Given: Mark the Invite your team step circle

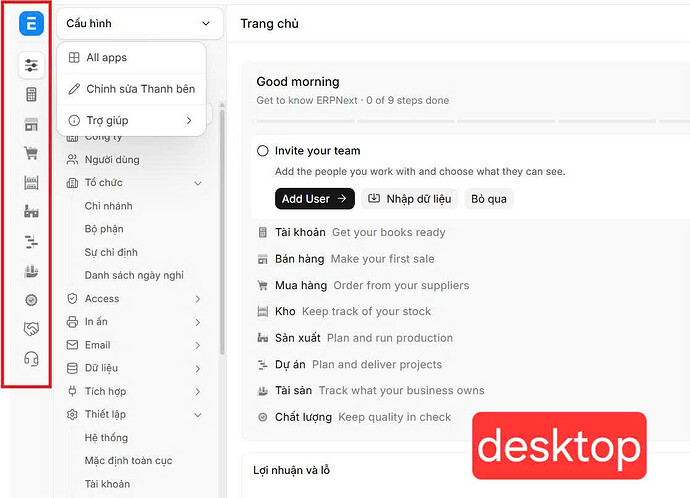Looking at the screenshot, I should coord(263,151).
